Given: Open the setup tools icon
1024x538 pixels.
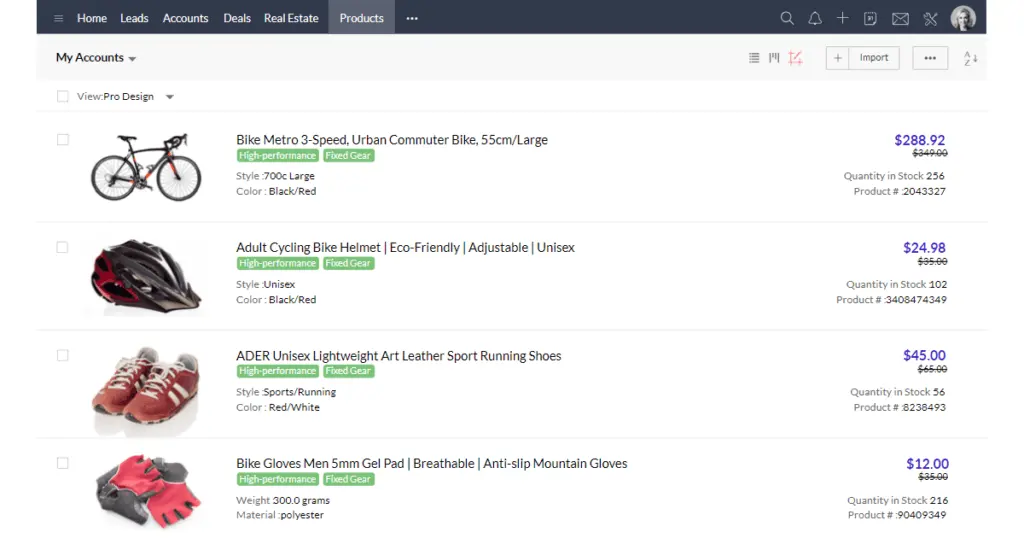Looking at the screenshot, I should (931, 19).
